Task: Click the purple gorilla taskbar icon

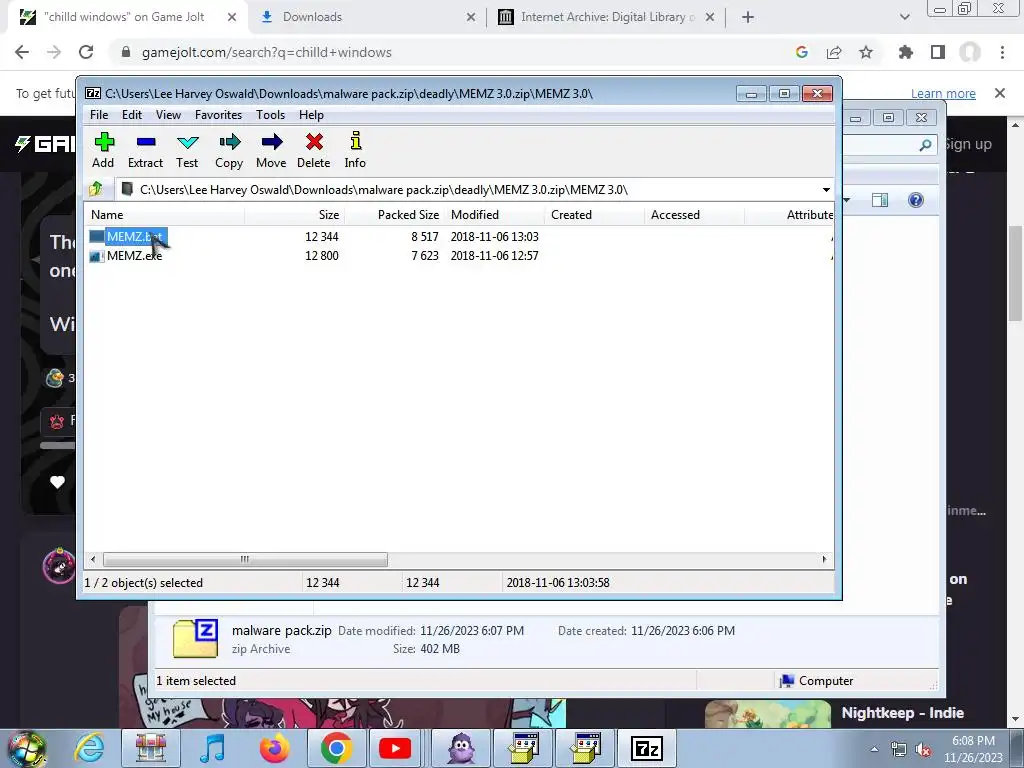Action: (462, 748)
